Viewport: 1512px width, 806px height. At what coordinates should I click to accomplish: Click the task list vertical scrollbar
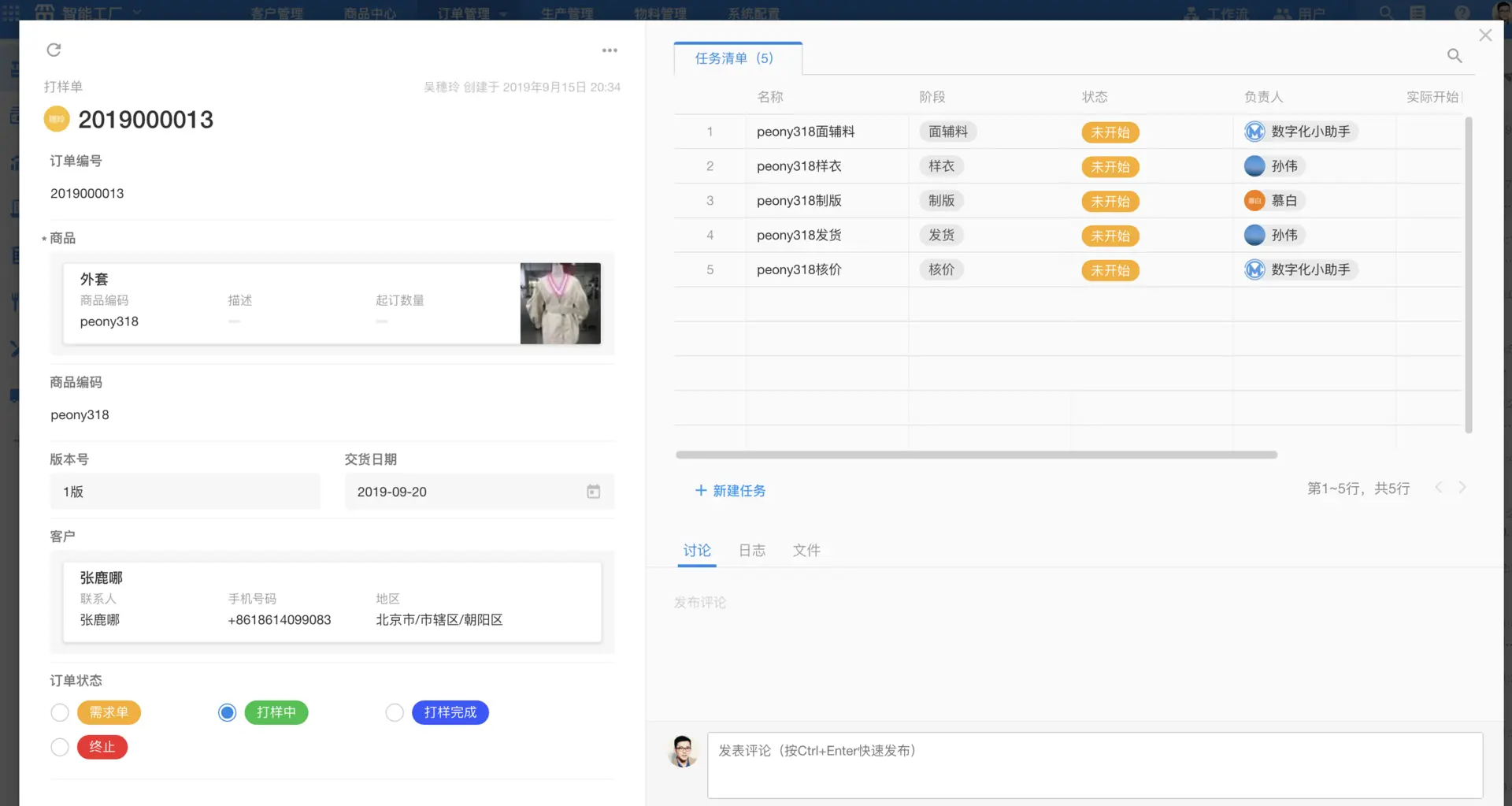(1468, 275)
